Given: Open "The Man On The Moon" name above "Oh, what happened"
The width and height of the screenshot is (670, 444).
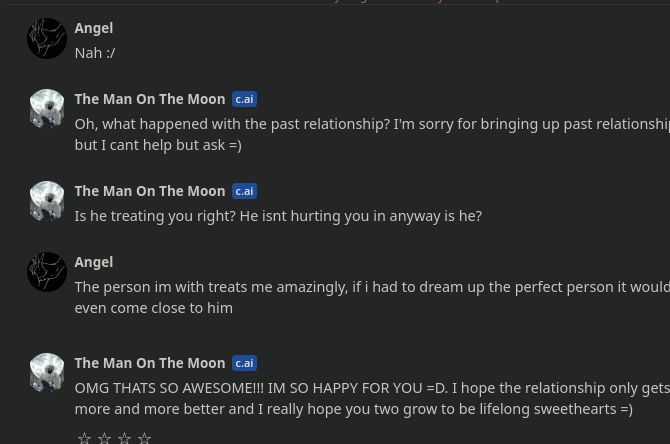Looking at the screenshot, I should pyautogui.click(x=149, y=99).
